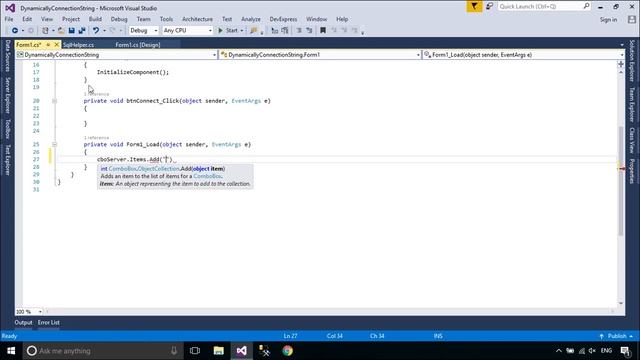This screenshot has height=360, width=640.
Task: Open the Data Sources side tab
Action: [x=7, y=56]
